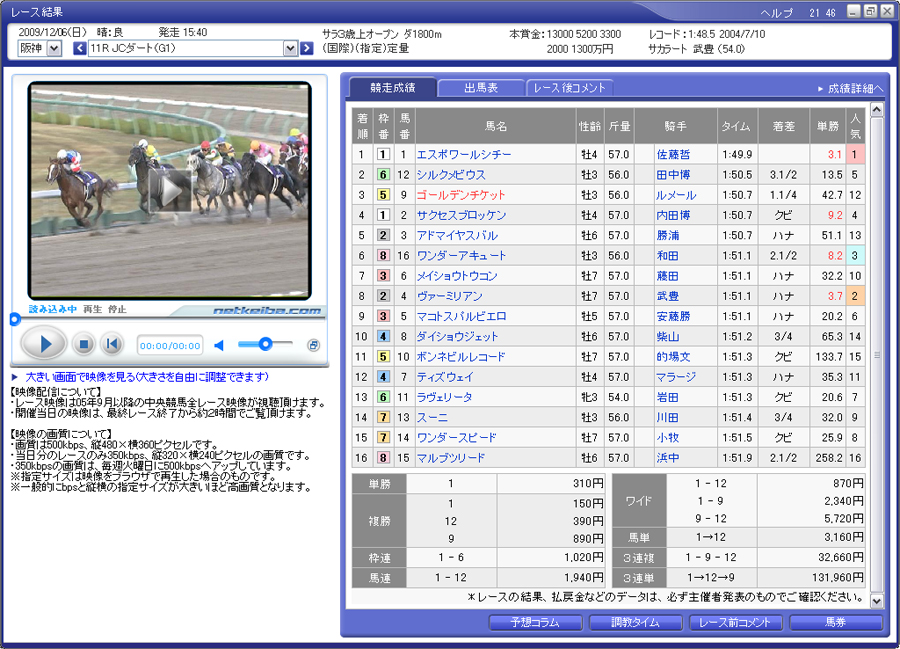Open jockey 的場文
900x649 pixels.
click(x=673, y=357)
